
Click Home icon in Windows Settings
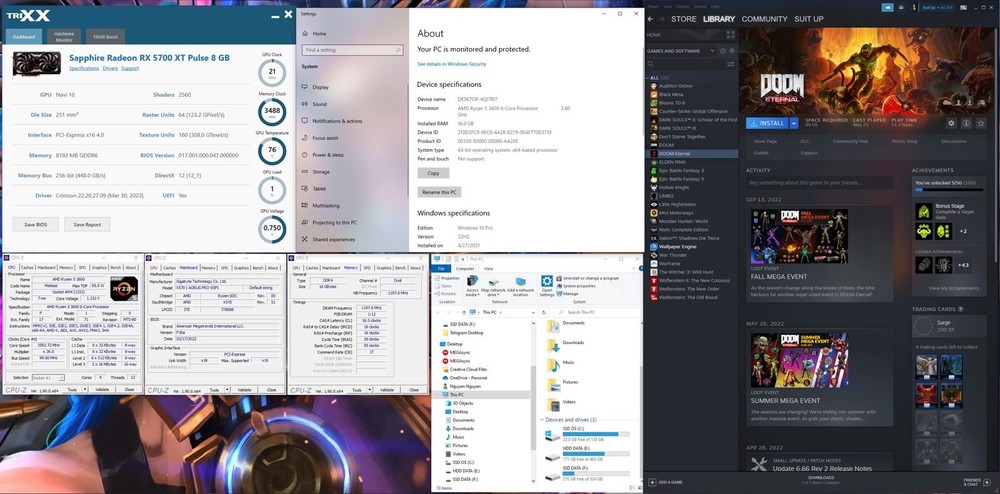(305, 34)
